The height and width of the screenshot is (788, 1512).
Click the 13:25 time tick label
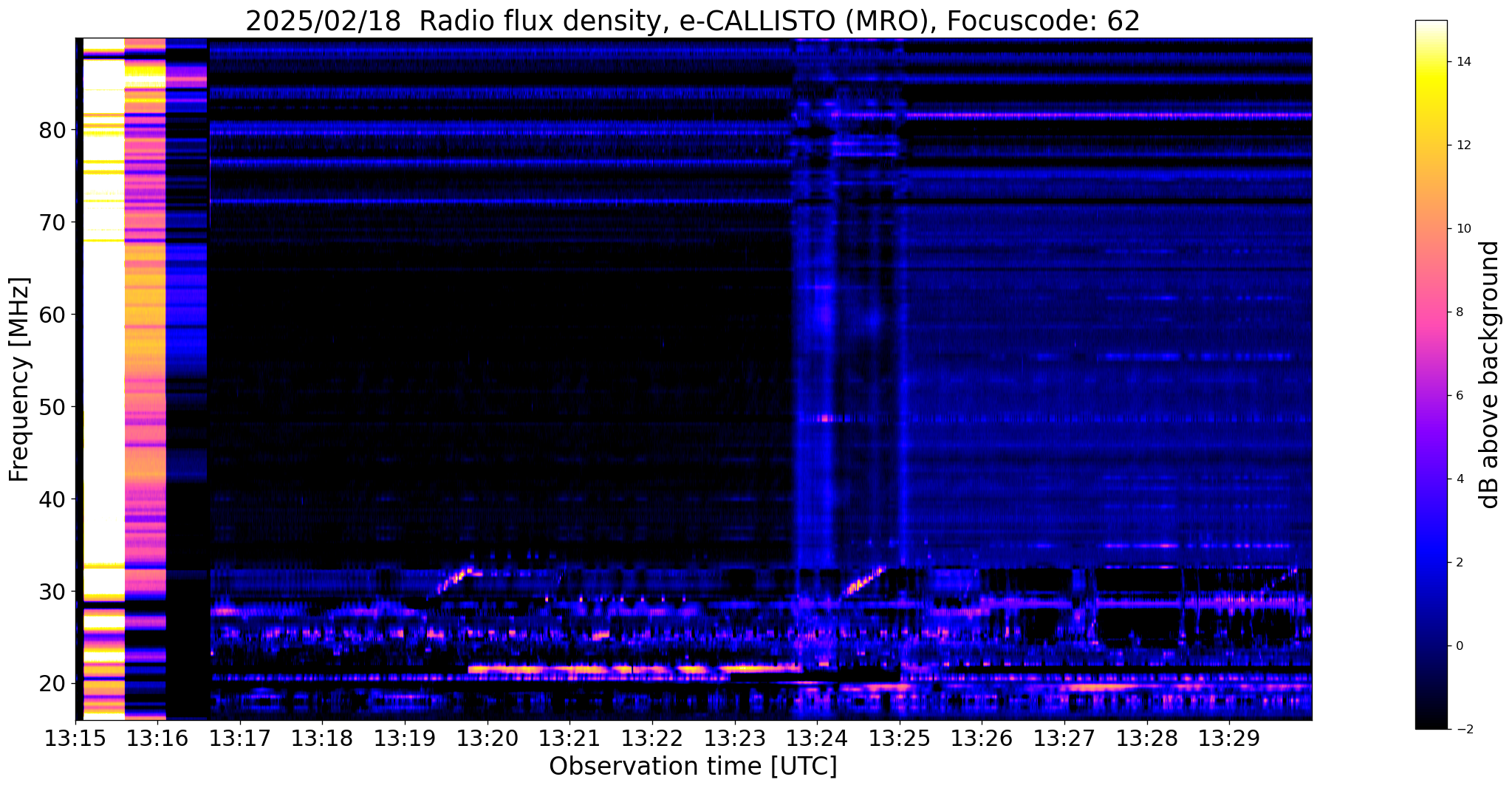(900, 739)
